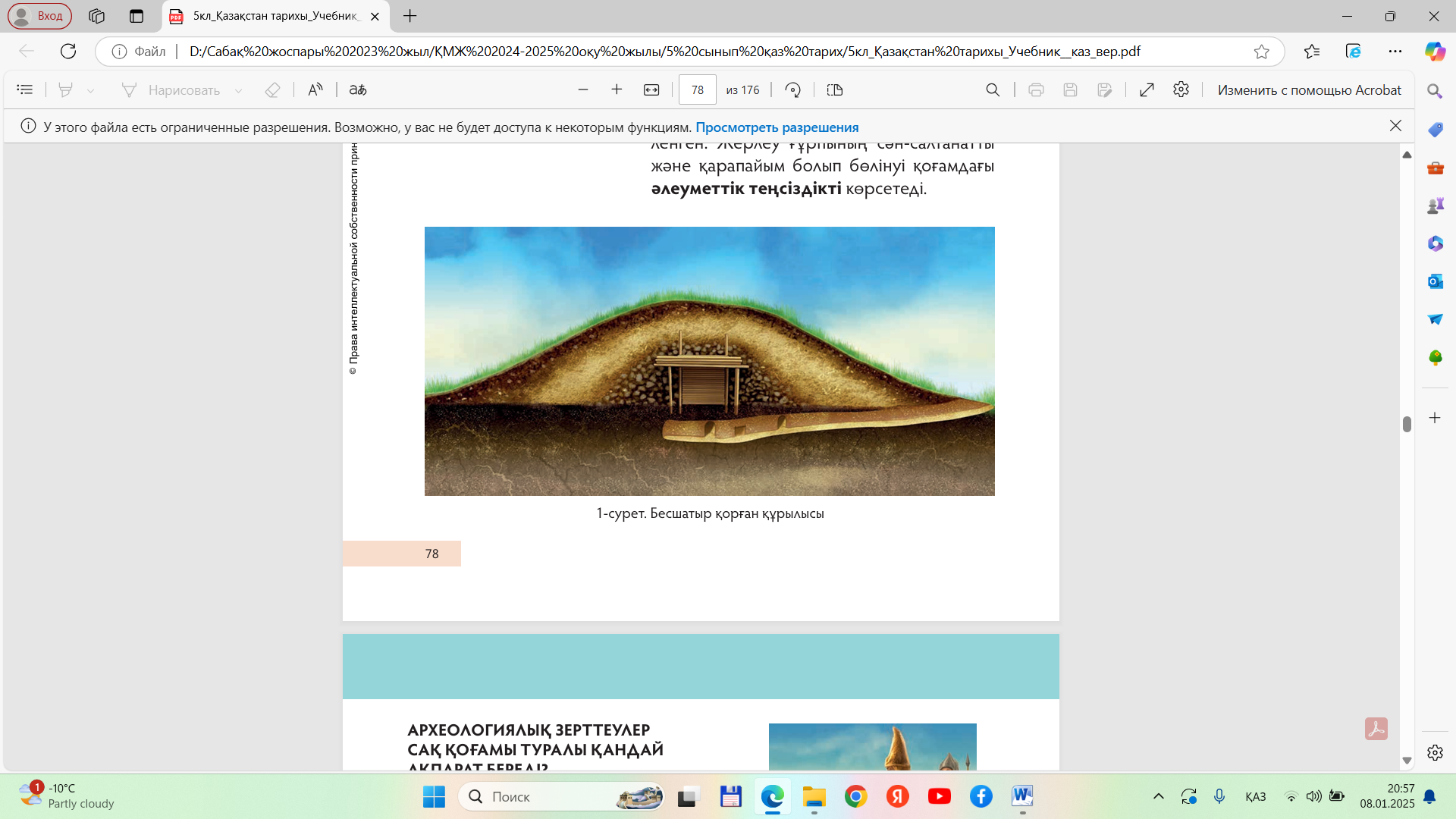Select the eraser tool

pos(272,89)
